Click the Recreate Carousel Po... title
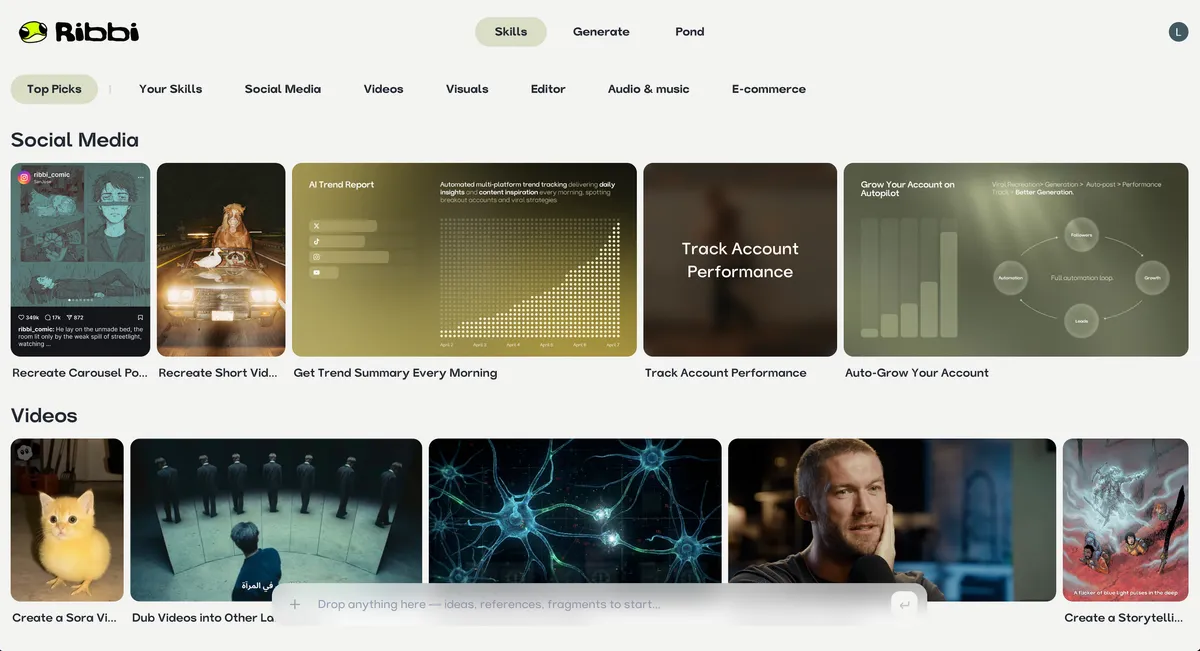Screen dimensions: 1200x651 80,373
